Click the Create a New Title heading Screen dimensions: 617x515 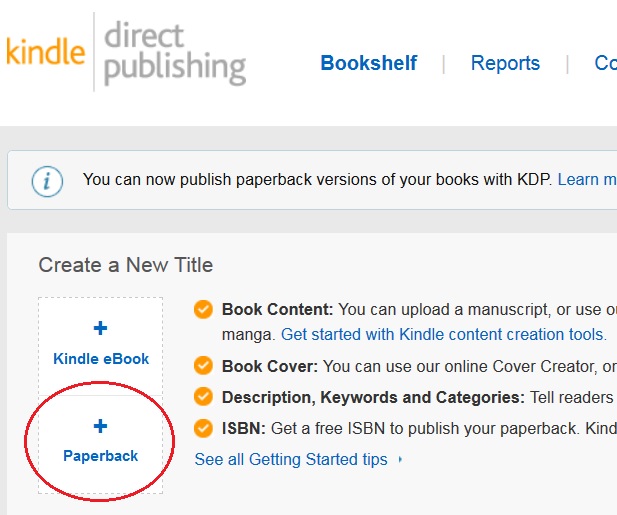point(126,265)
